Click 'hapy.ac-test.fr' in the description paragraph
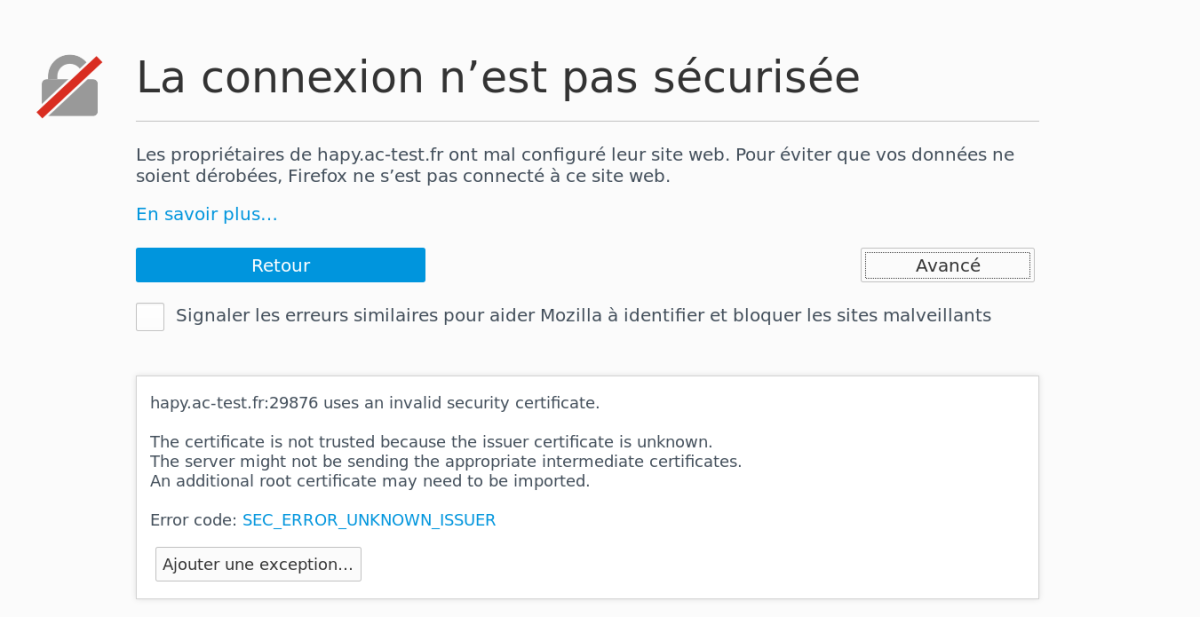This screenshot has width=1200, height=617. click(380, 155)
